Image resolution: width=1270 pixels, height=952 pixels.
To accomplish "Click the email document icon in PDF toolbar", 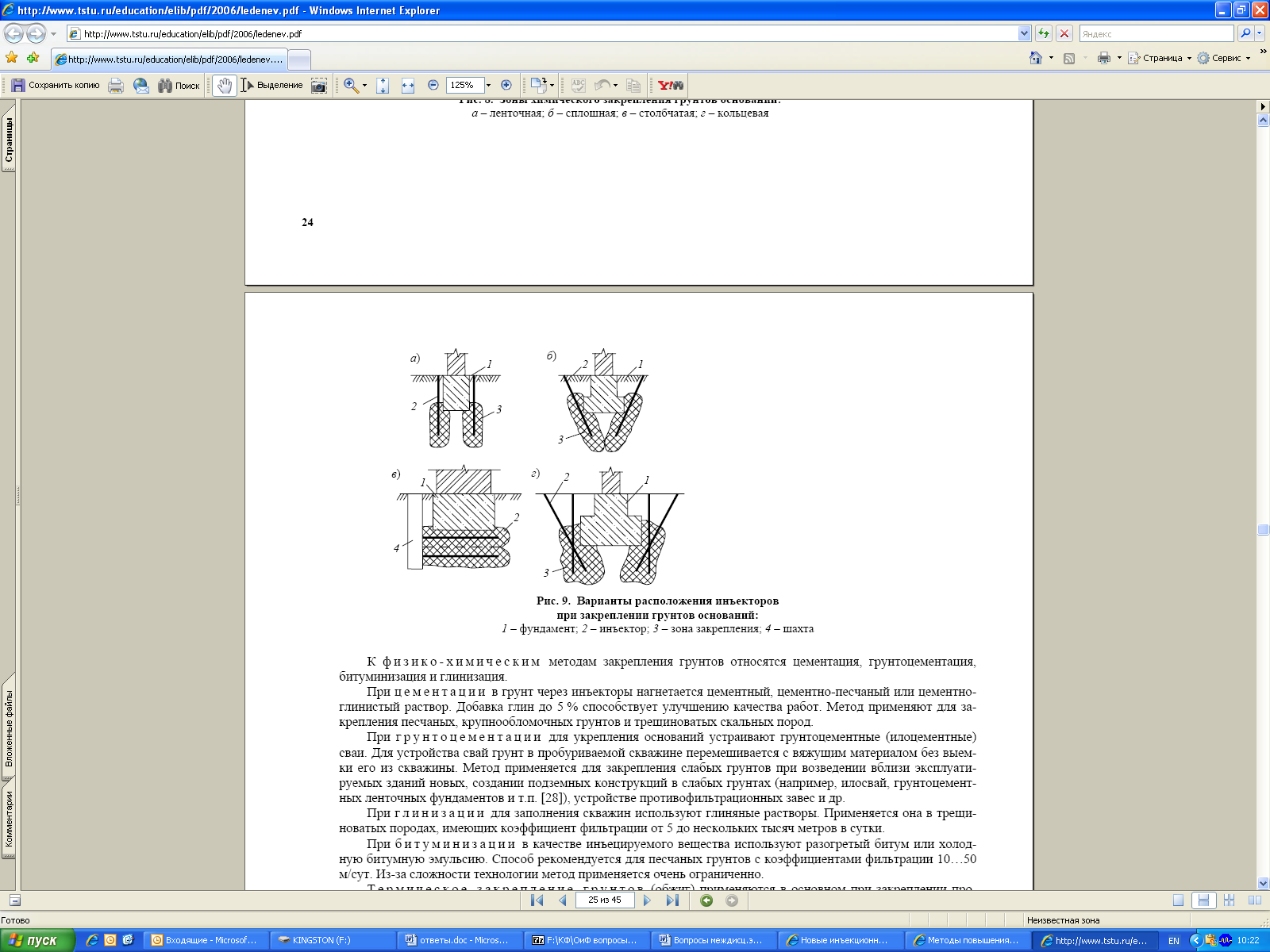I will pos(141,85).
